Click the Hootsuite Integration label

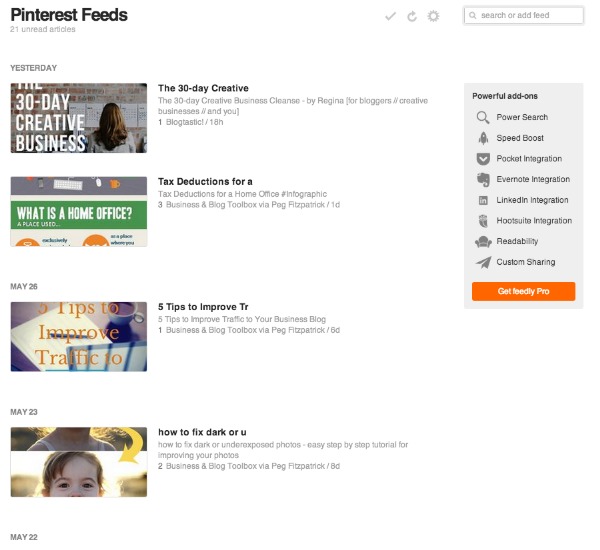coord(534,221)
